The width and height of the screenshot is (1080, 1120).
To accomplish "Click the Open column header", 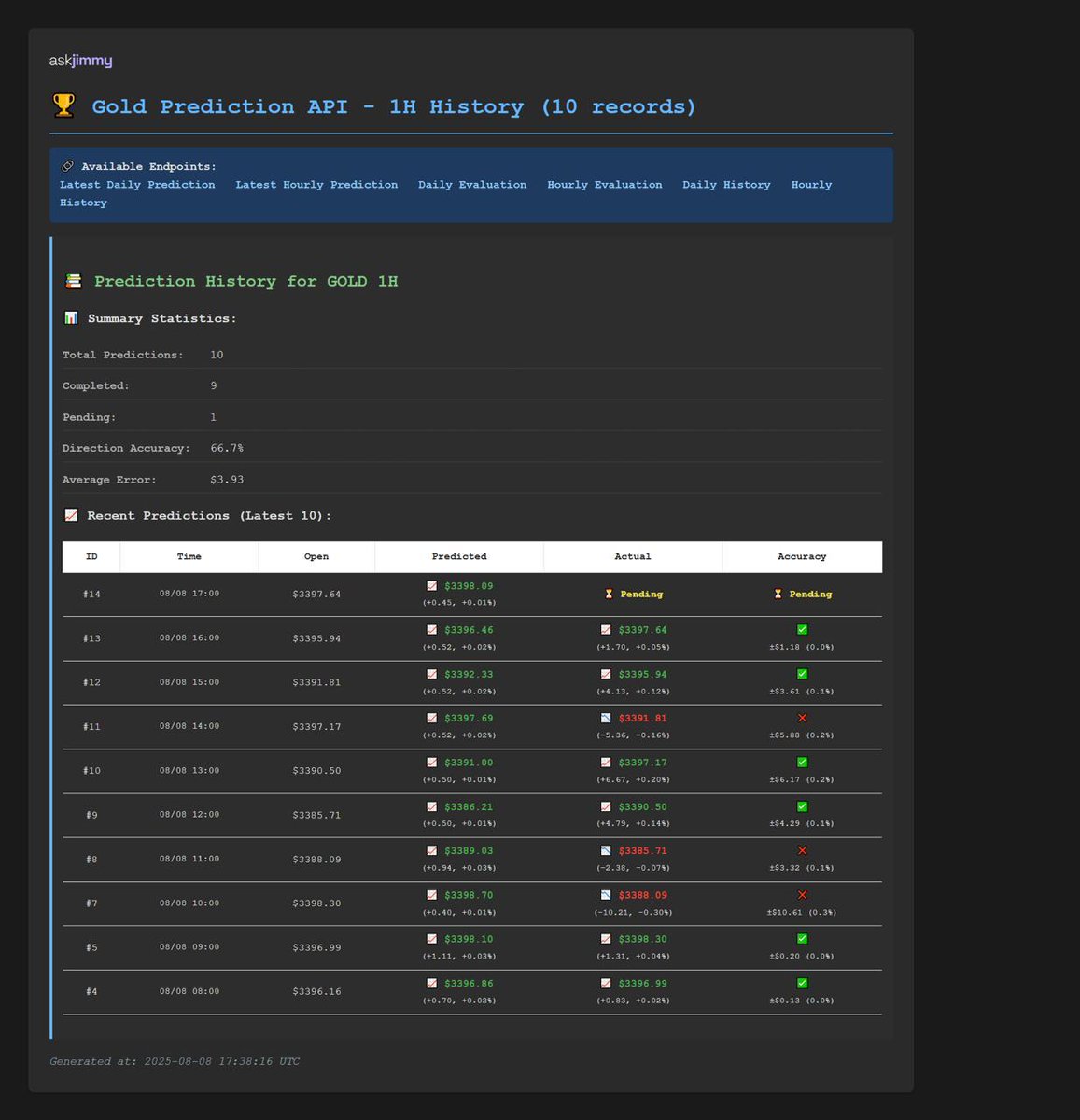I will [x=316, y=556].
